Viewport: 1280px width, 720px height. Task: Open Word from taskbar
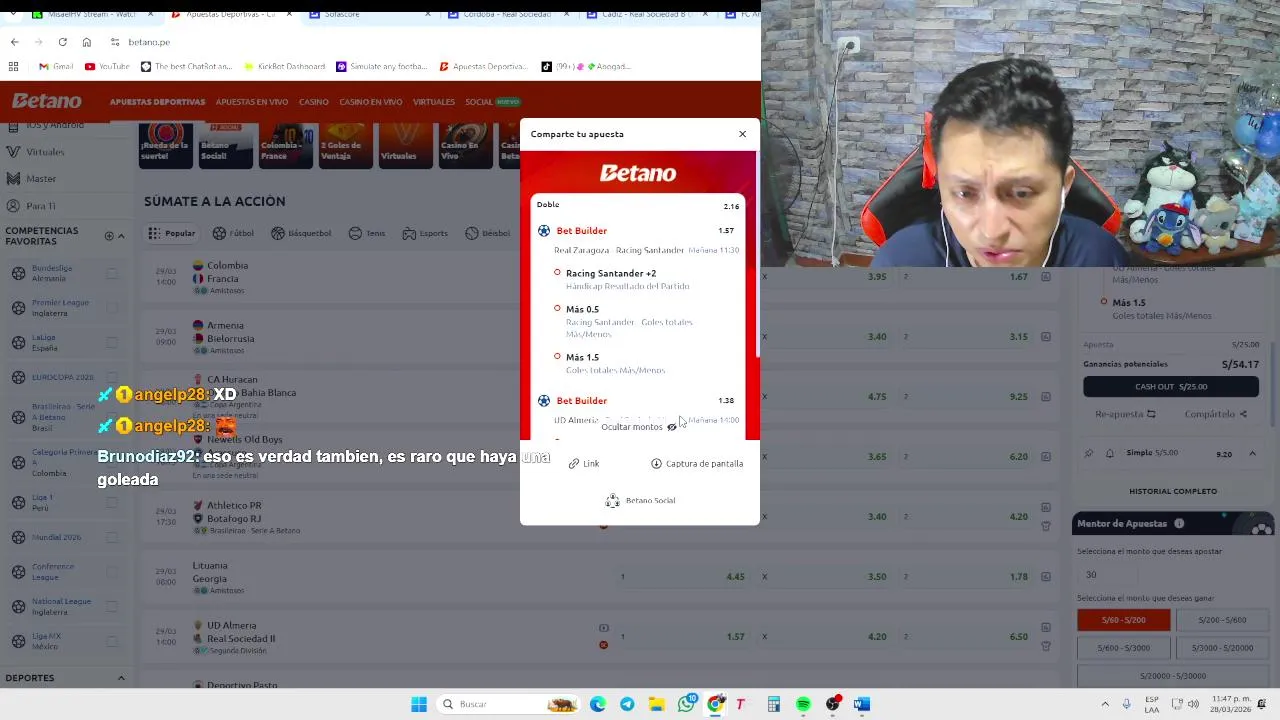(862, 704)
